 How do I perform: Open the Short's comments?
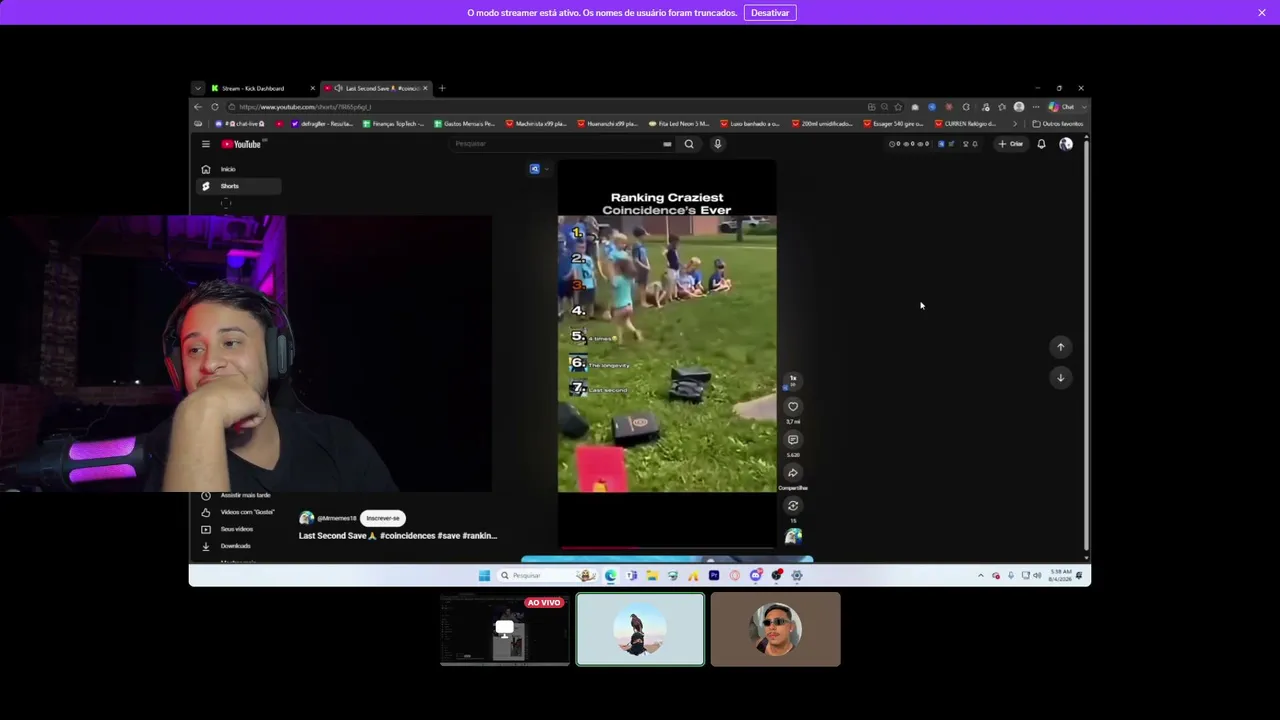pos(793,439)
